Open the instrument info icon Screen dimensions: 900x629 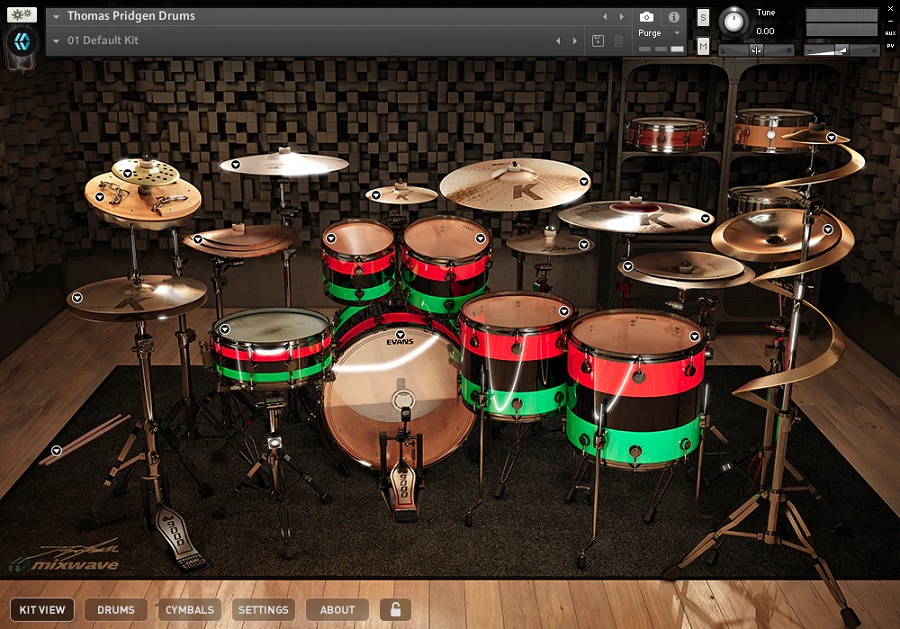674,17
